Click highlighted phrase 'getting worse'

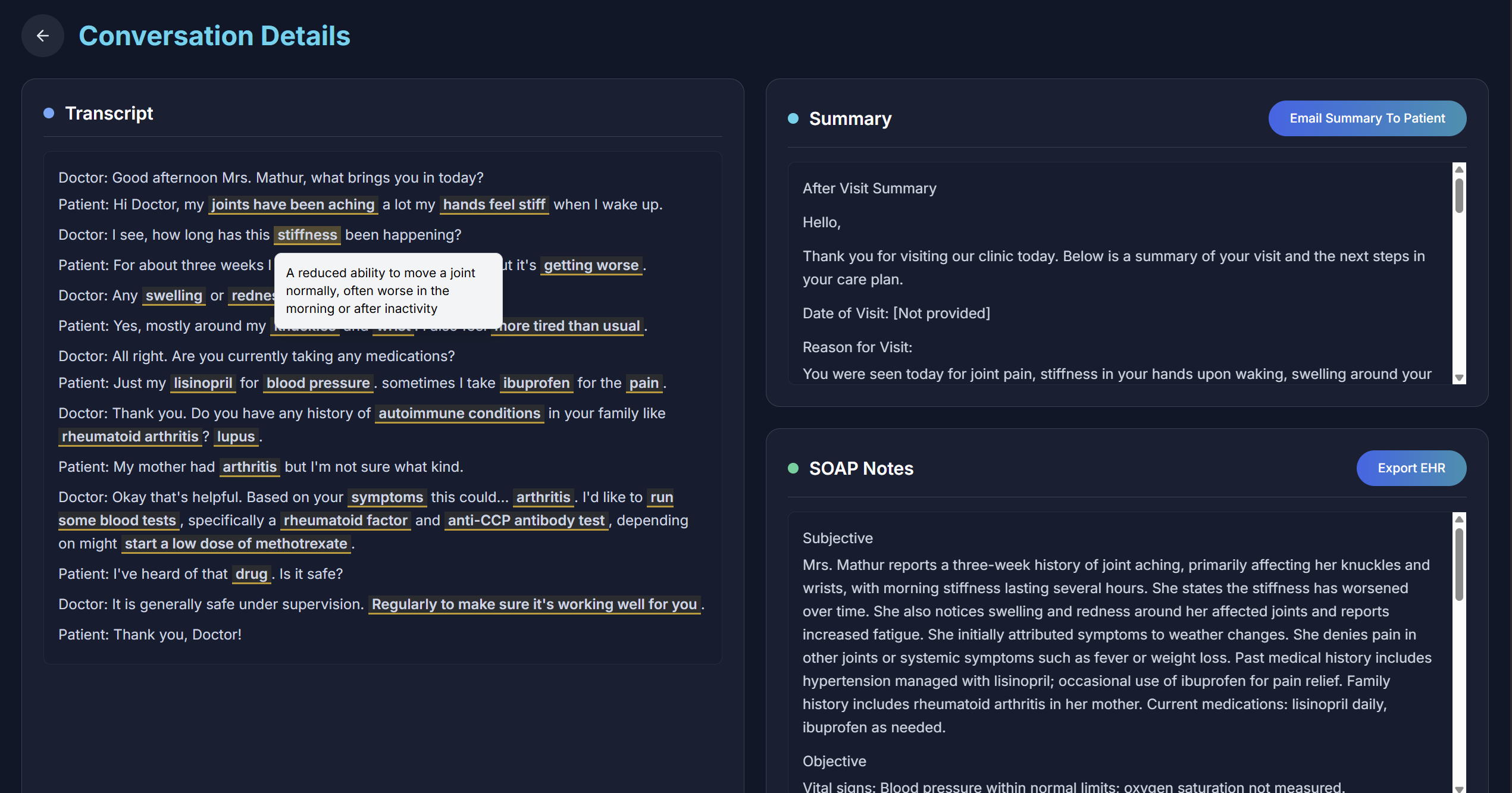pyautogui.click(x=591, y=265)
